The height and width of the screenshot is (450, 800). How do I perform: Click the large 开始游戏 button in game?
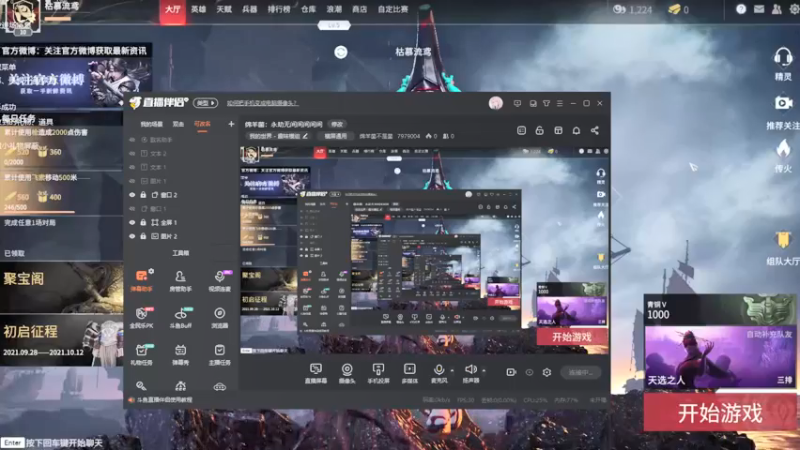click(720, 413)
